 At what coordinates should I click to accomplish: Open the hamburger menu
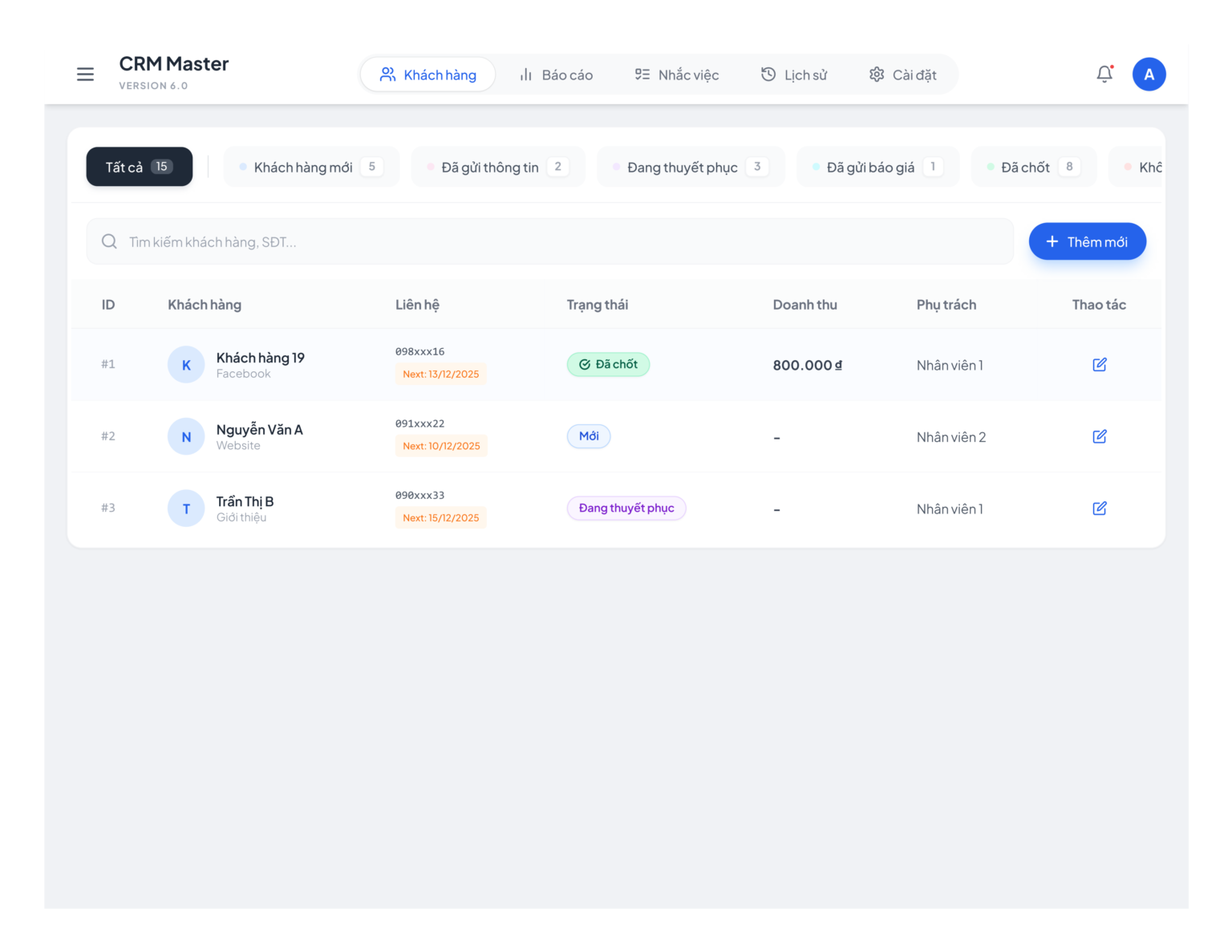click(x=85, y=75)
